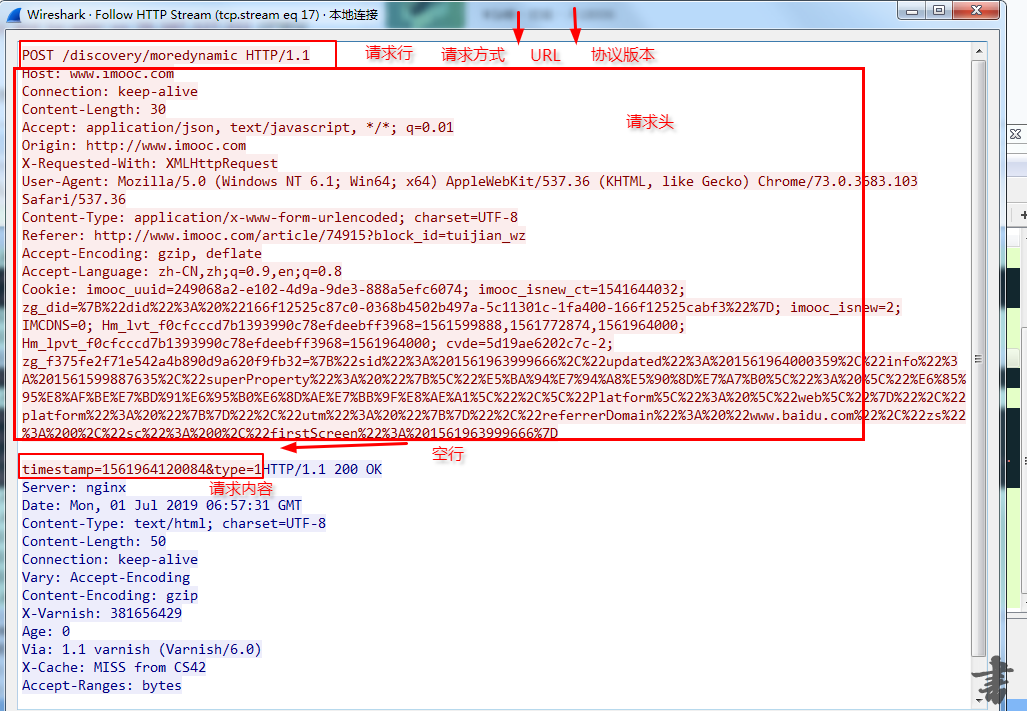Close the Follow HTTP Stream window
The width and height of the screenshot is (1027, 711).
pyautogui.click(x=976, y=10)
